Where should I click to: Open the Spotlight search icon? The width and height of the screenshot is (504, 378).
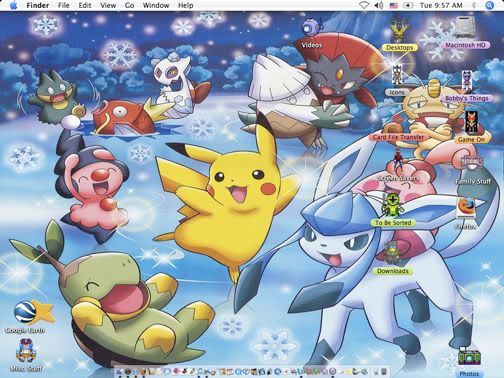(x=490, y=5)
